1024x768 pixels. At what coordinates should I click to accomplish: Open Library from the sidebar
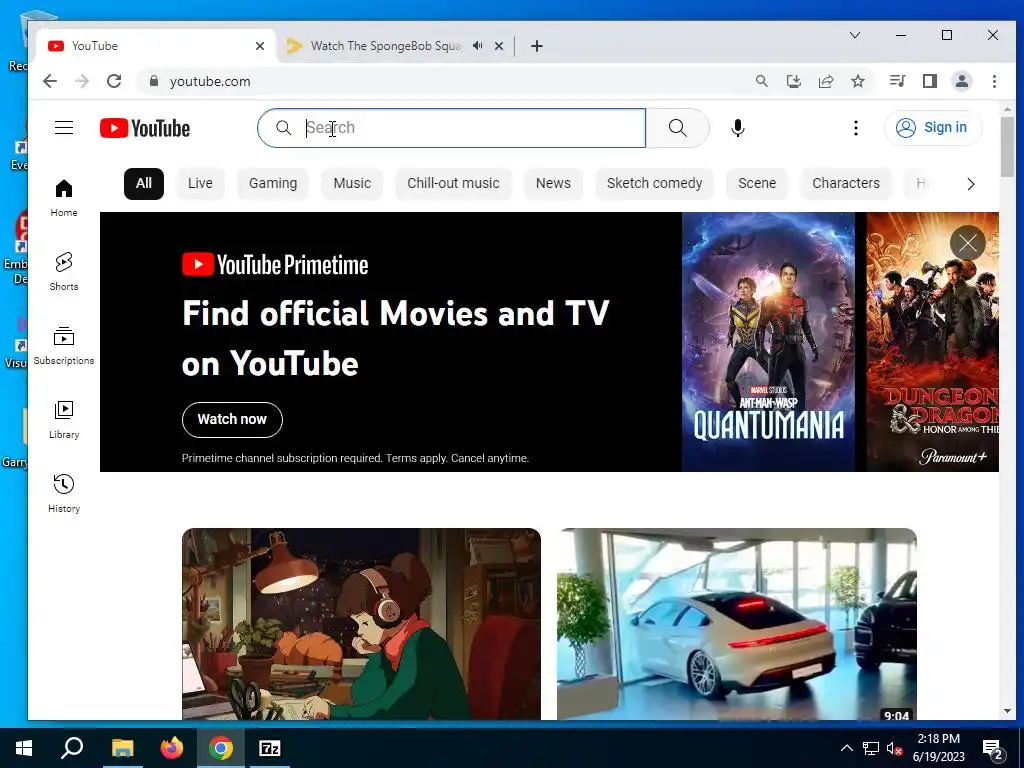click(x=63, y=420)
